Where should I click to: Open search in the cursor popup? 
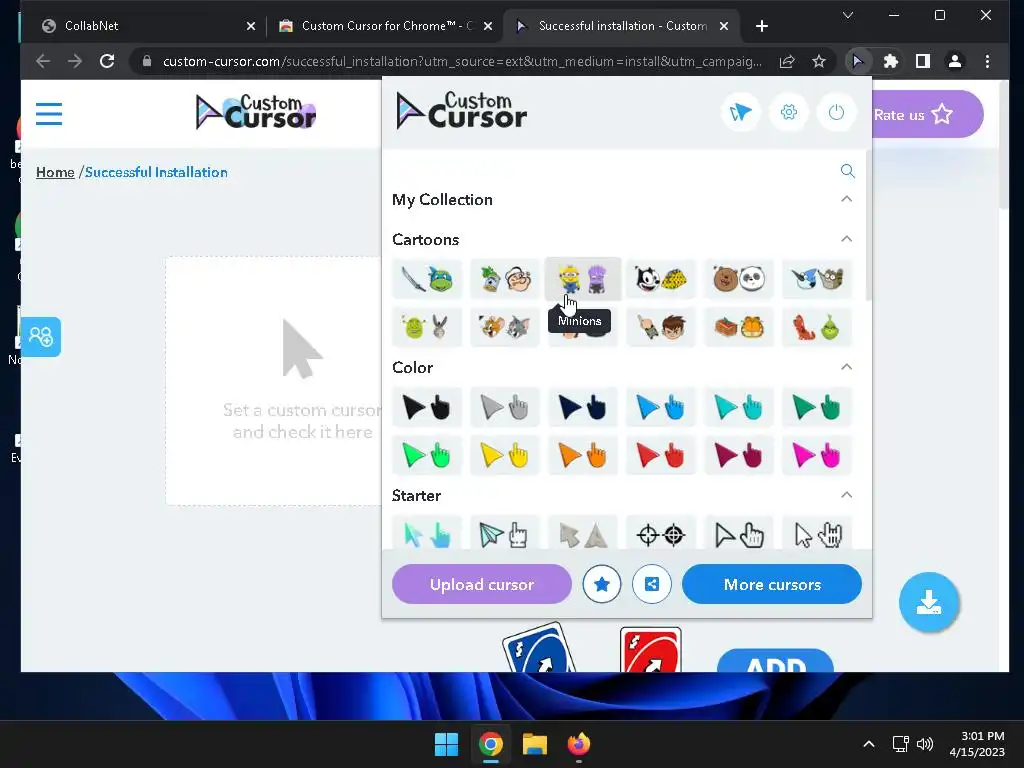[x=847, y=171]
